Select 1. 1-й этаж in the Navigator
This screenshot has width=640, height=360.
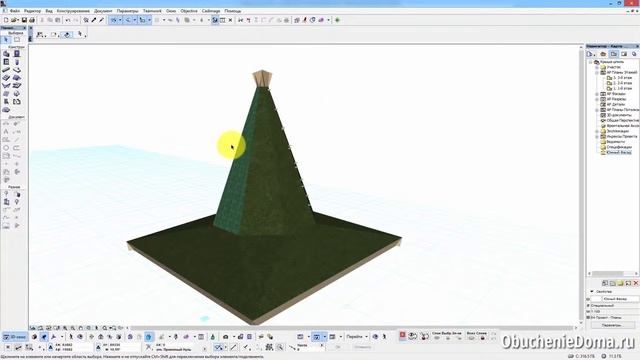pos(622,89)
